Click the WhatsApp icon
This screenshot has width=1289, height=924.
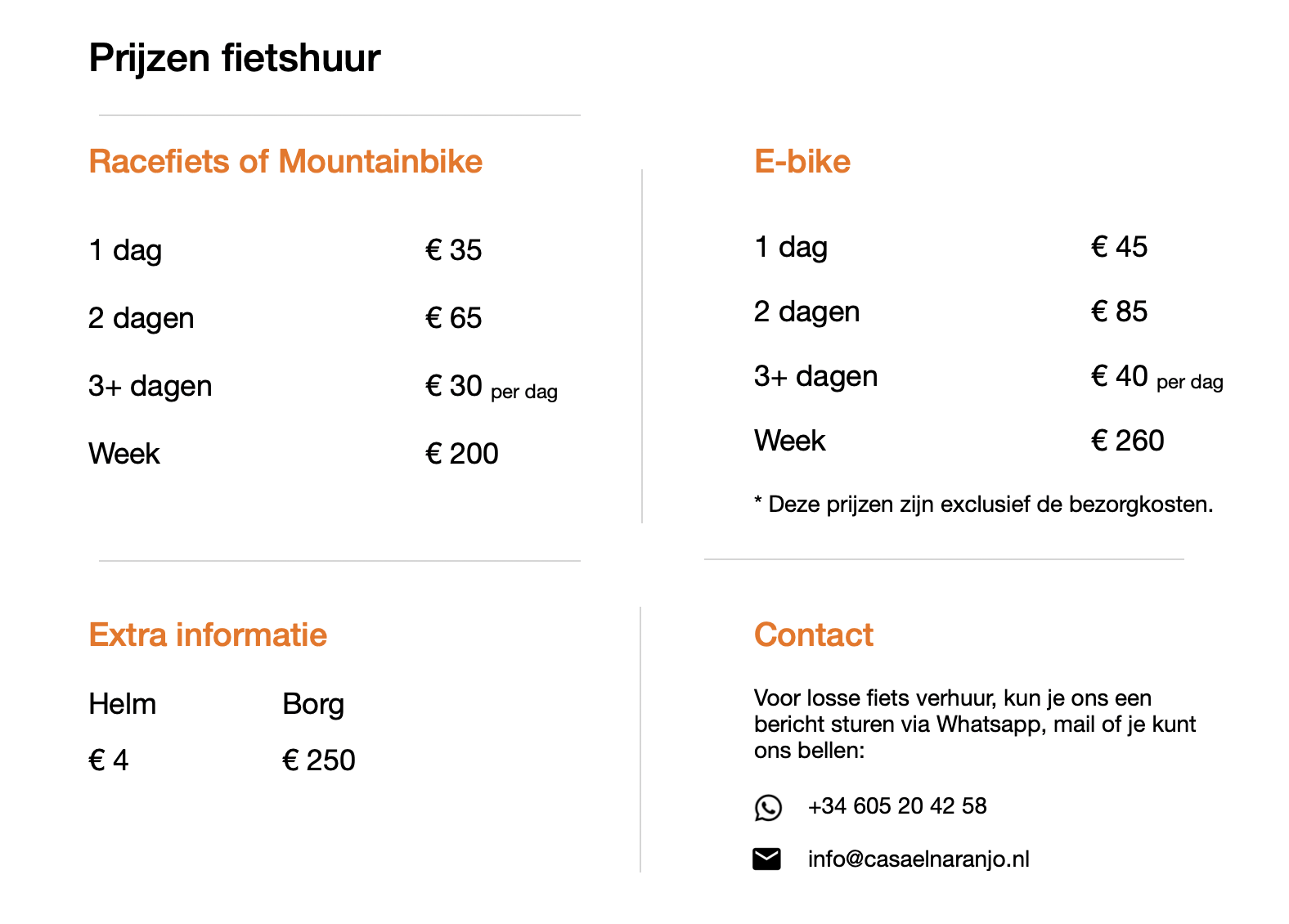[768, 807]
